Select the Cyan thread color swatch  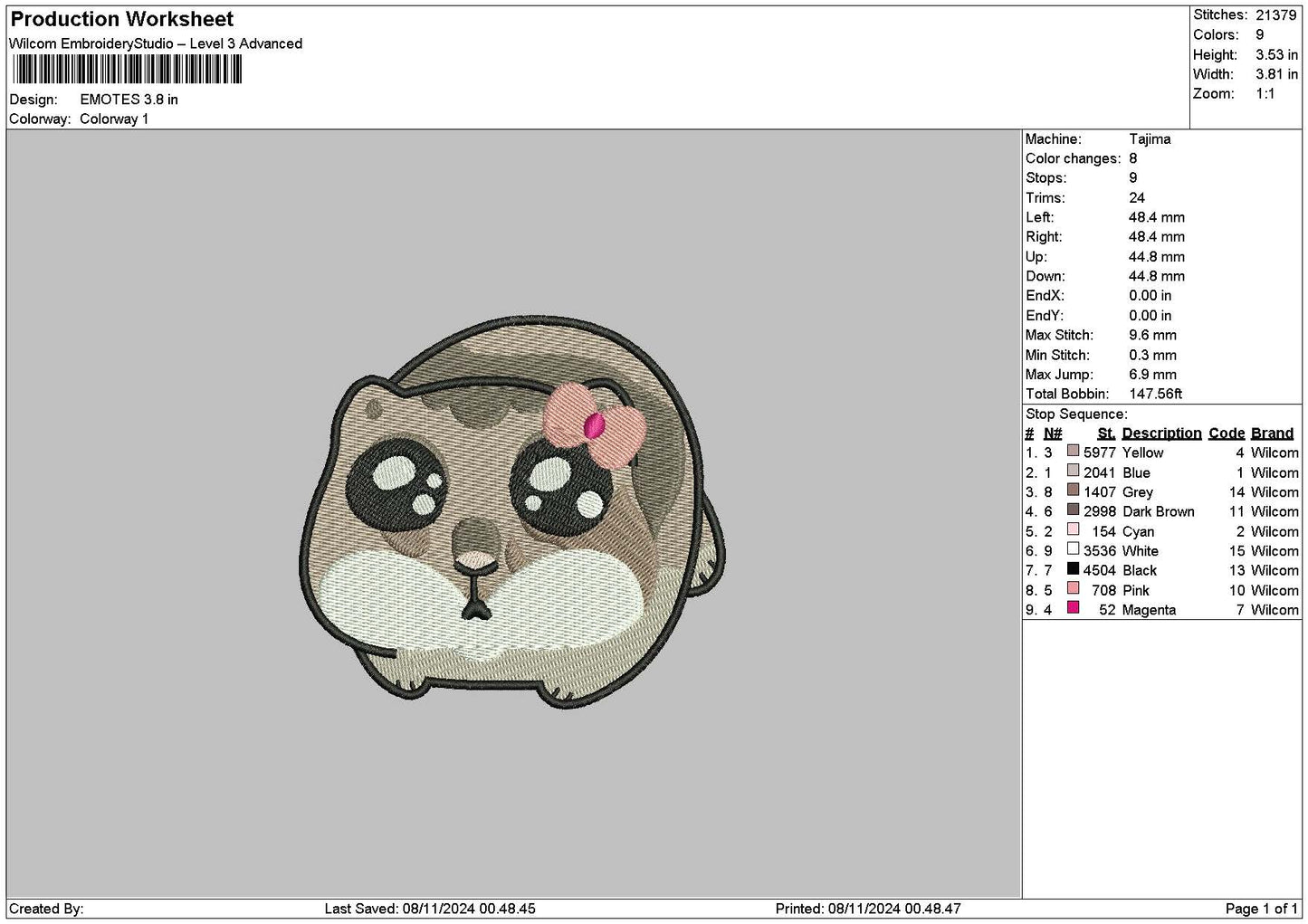(1074, 529)
